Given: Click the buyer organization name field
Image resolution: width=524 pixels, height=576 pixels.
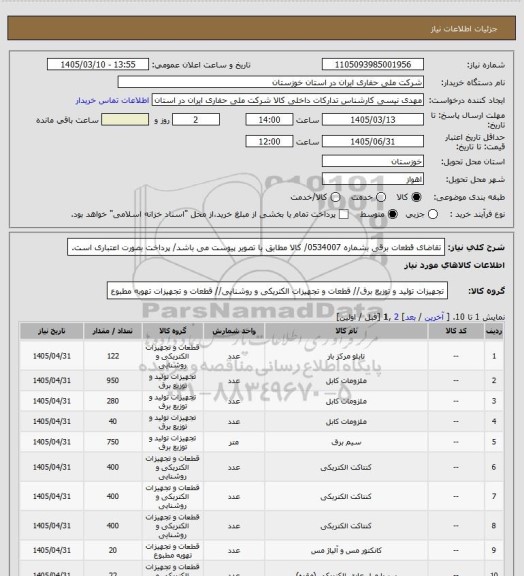Looking at the screenshot, I should coord(270,82).
